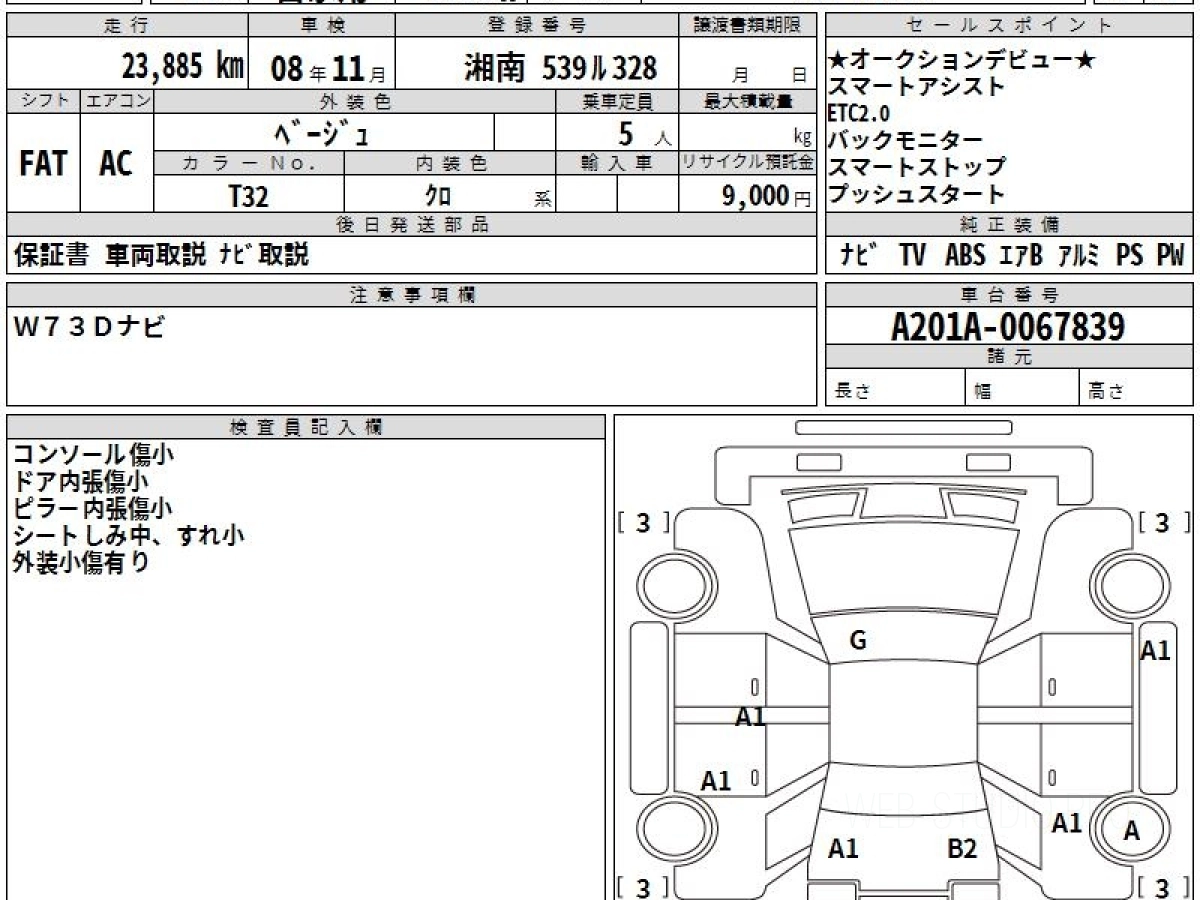Select ETC2.0 in sales points
The image size is (1200, 900).
click(858, 113)
